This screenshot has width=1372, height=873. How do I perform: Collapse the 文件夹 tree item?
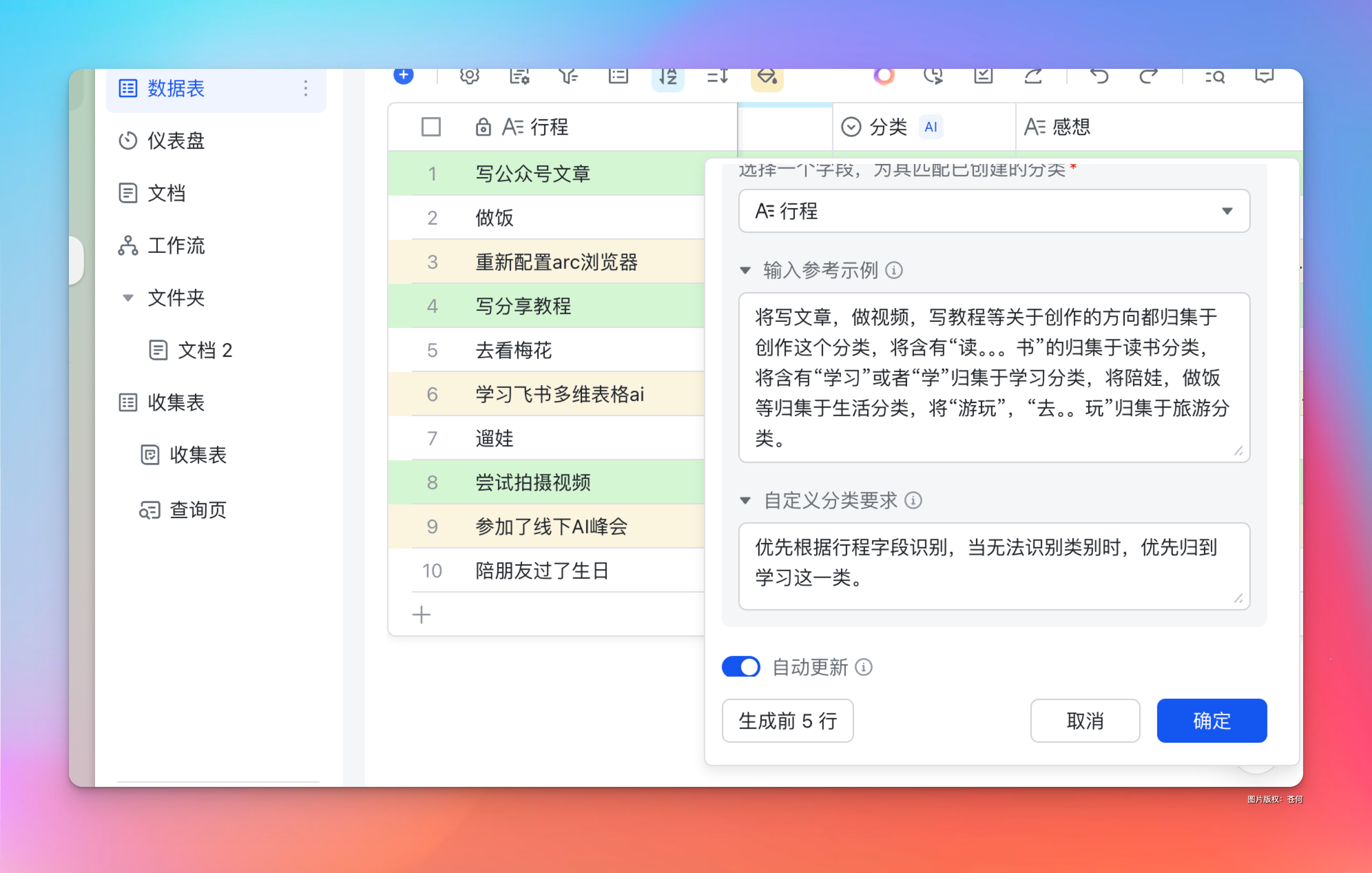point(128,298)
